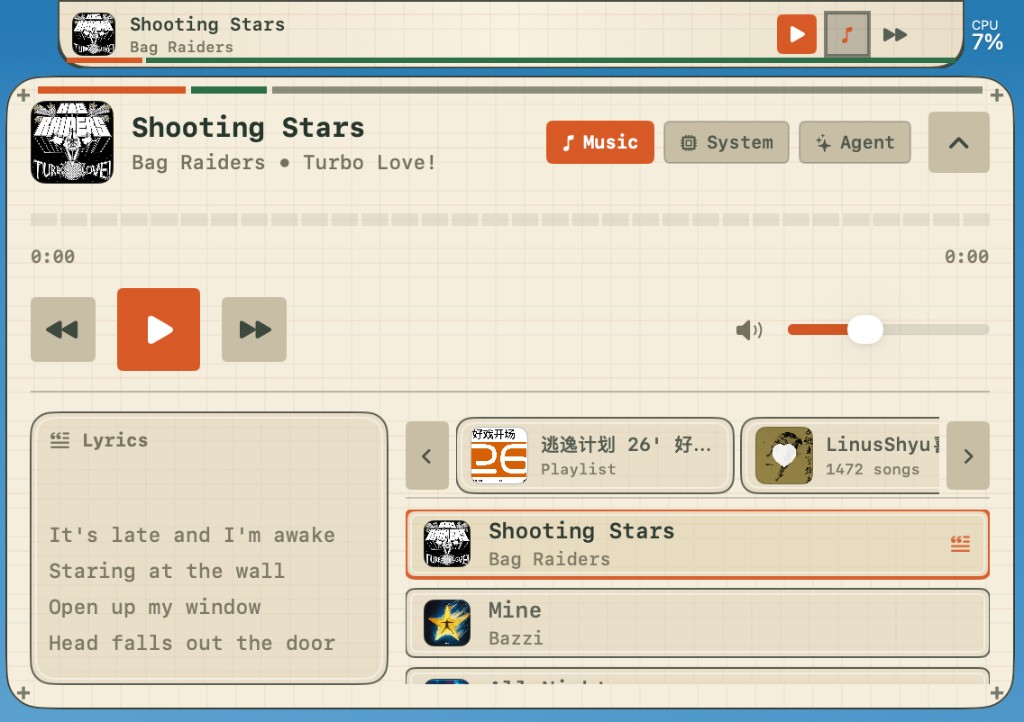Click the lyrics icon on the Shooting Stars row
Screen dimensions: 1024x722
(x=960, y=543)
